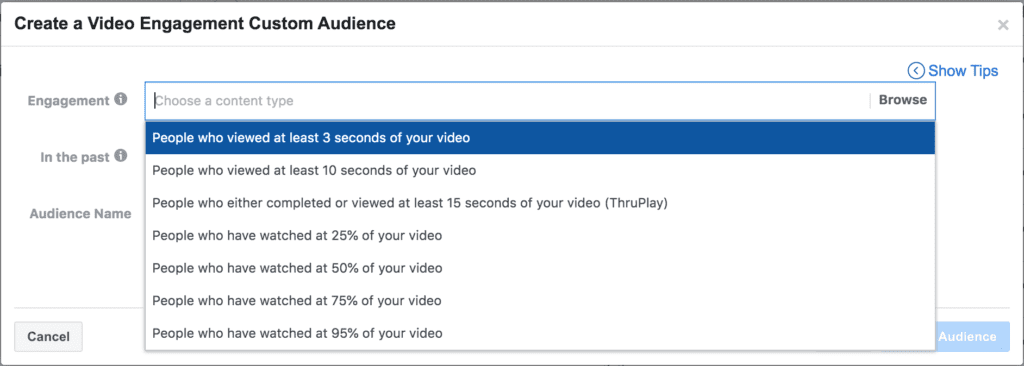Choose viewed at least 10 seconds option
Screen dimensions: 1024x366
(540, 171)
